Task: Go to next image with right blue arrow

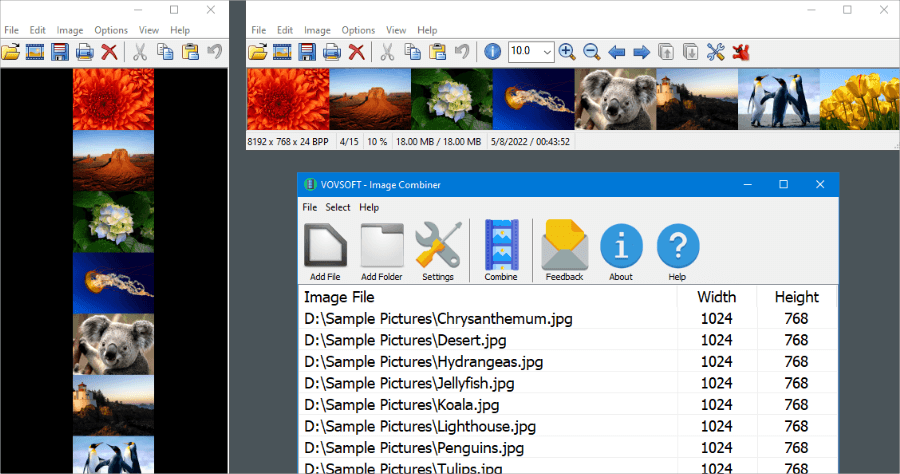Action: pos(641,52)
